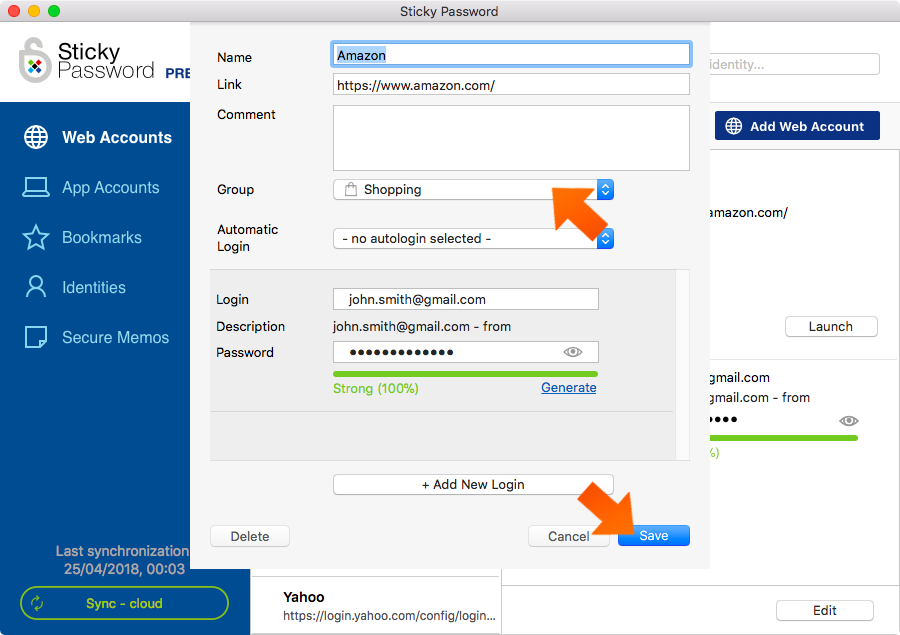The height and width of the screenshot is (635, 900).
Task: Click the search identity field
Action: [794, 64]
